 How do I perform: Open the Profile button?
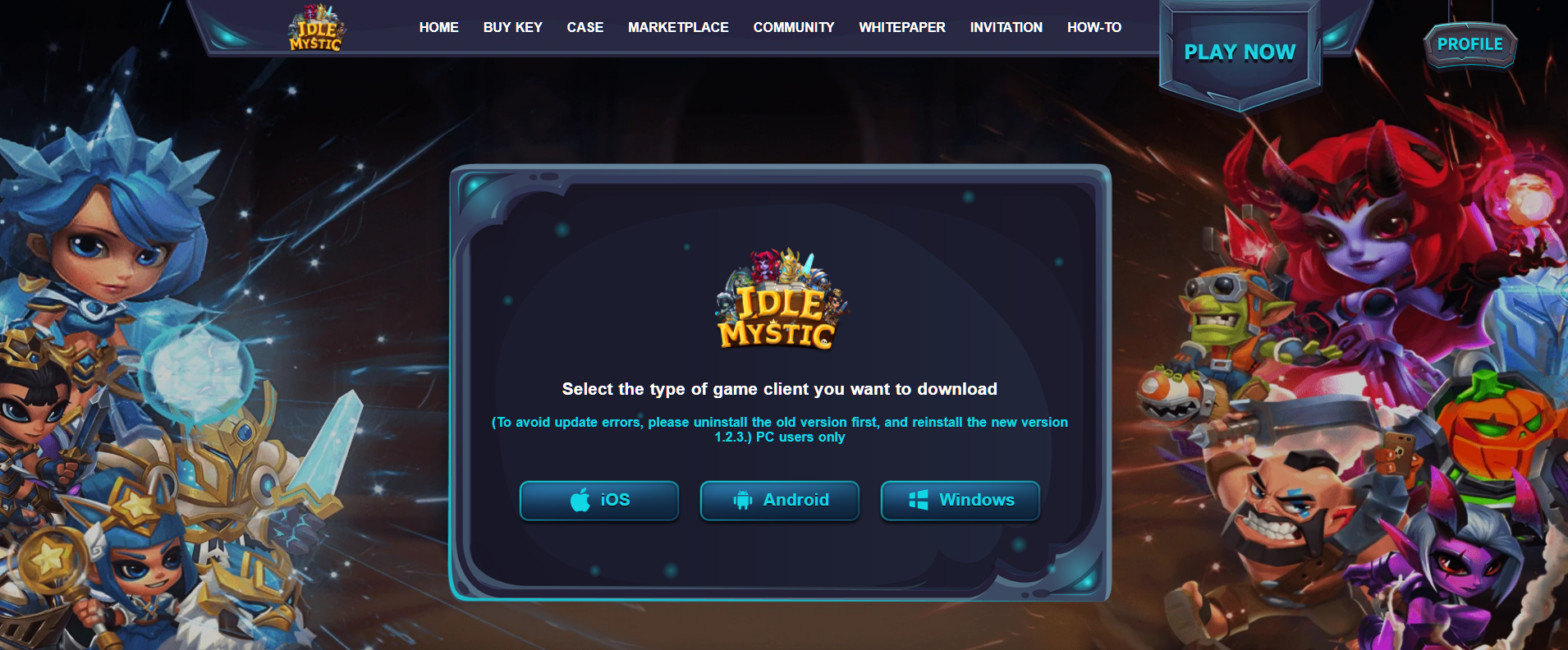[x=1470, y=44]
